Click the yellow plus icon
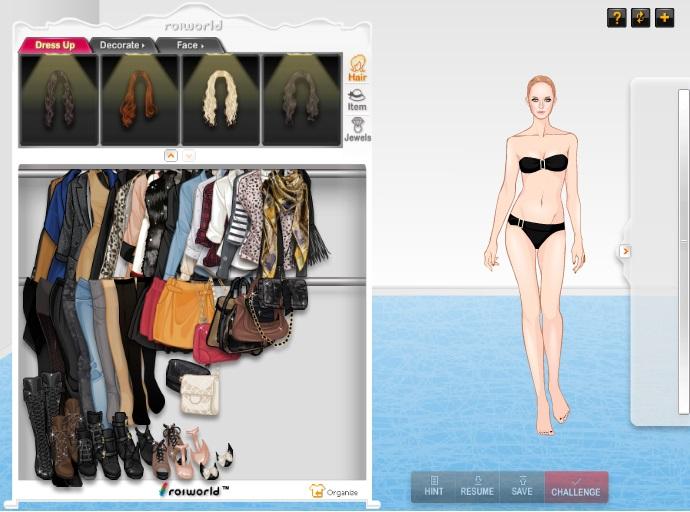This screenshot has width=690, height=512. [664, 18]
